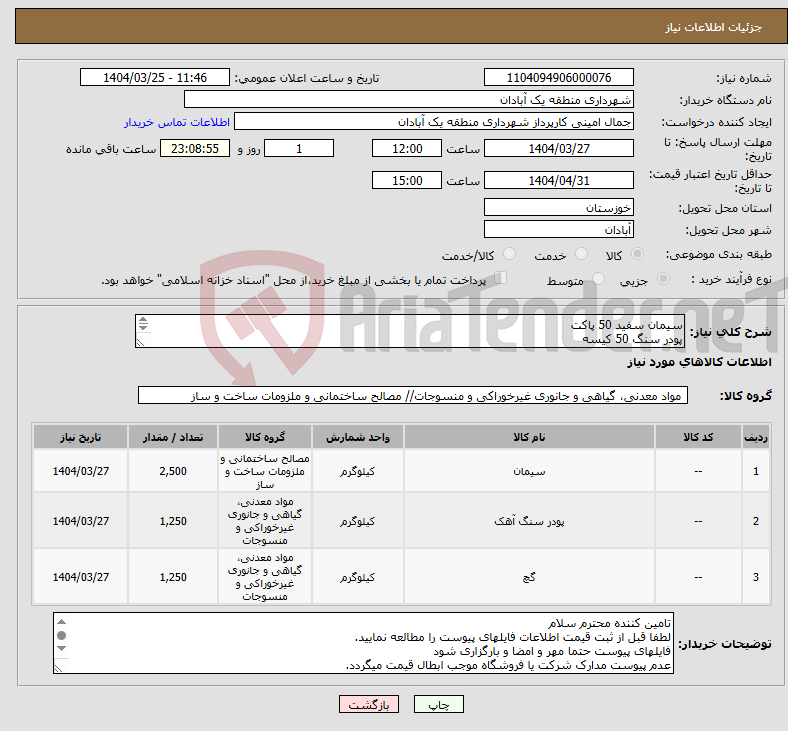
Task: Click the شرح کلی نیاز description textarea
Action: pyautogui.click(x=410, y=332)
